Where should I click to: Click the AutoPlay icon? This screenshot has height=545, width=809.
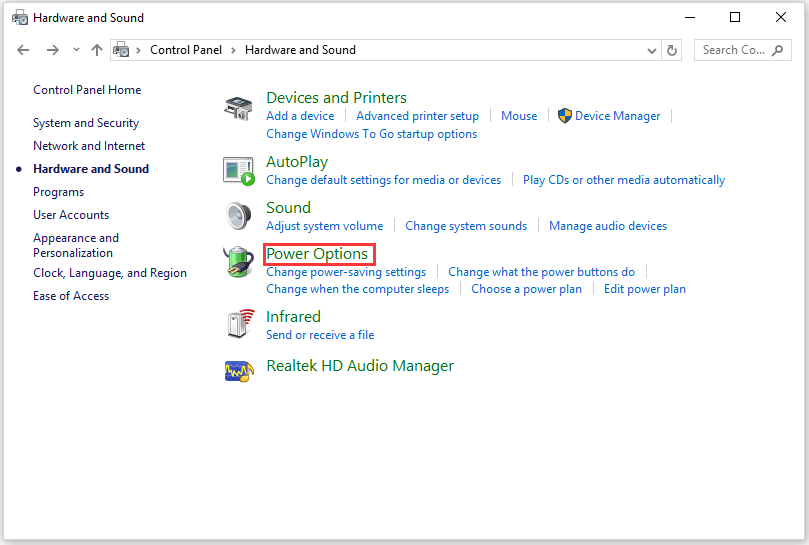pos(238,170)
